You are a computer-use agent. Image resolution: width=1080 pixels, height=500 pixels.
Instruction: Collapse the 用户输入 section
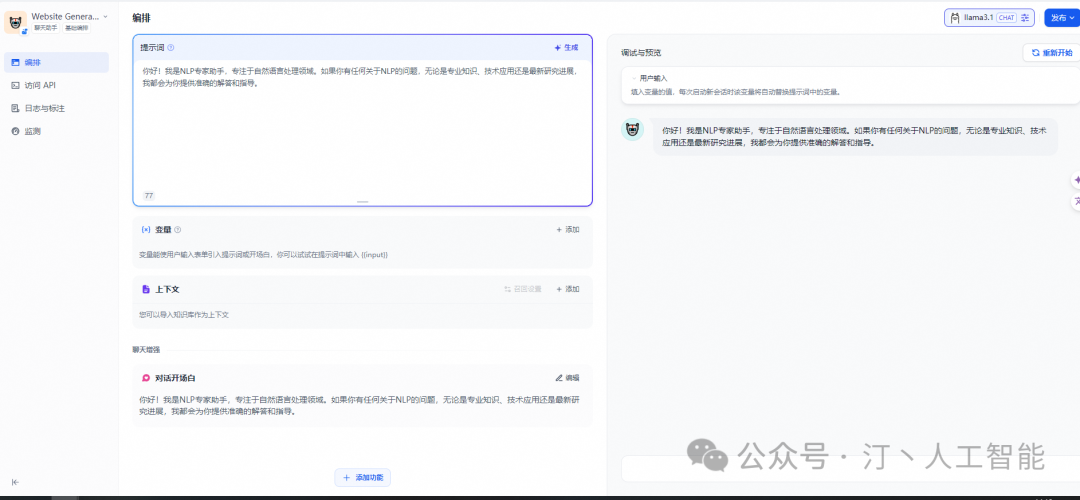point(634,79)
